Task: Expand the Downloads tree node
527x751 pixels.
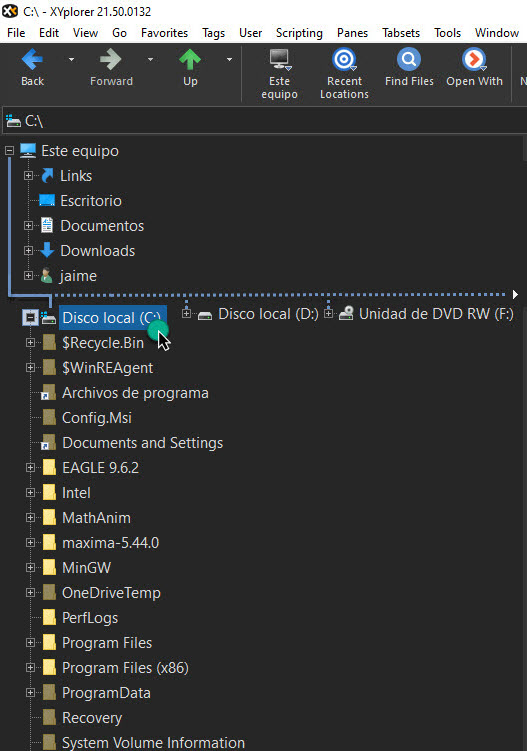Action: pos(28,250)
